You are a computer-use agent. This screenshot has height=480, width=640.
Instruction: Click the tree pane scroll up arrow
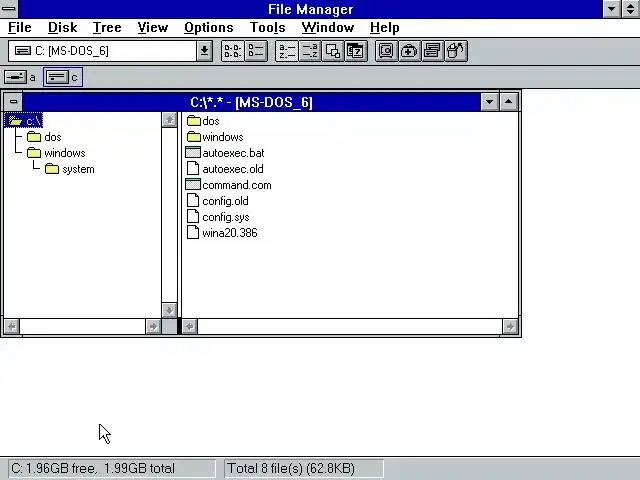169,120
